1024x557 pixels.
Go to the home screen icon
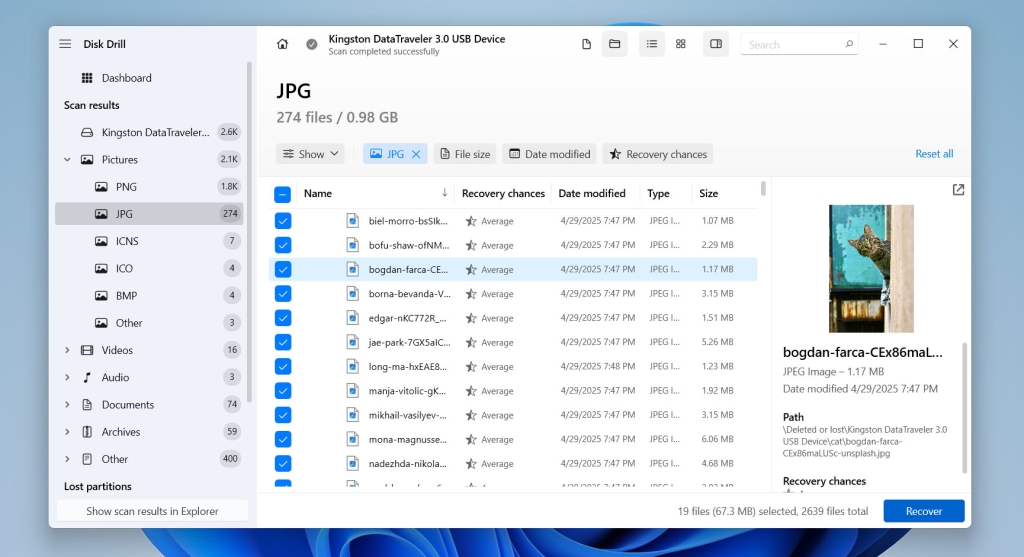282,44
